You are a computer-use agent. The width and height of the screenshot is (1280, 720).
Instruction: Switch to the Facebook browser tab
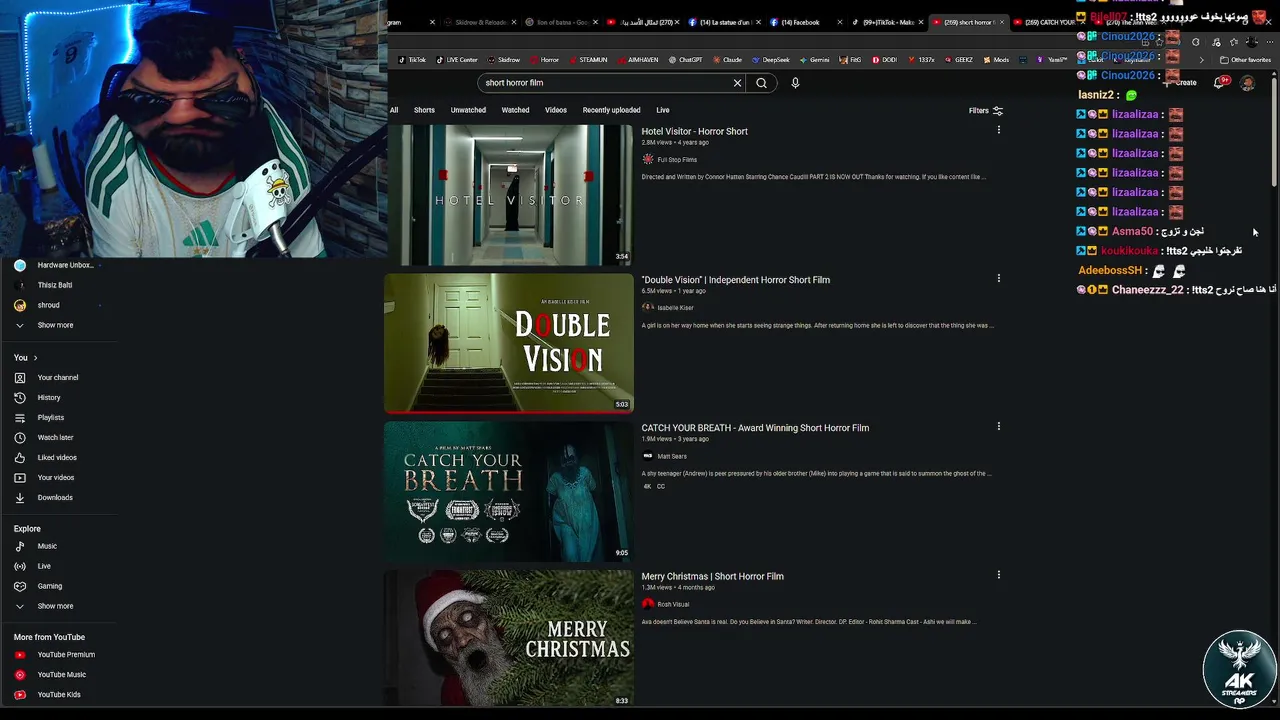click(x=805, y=22)
